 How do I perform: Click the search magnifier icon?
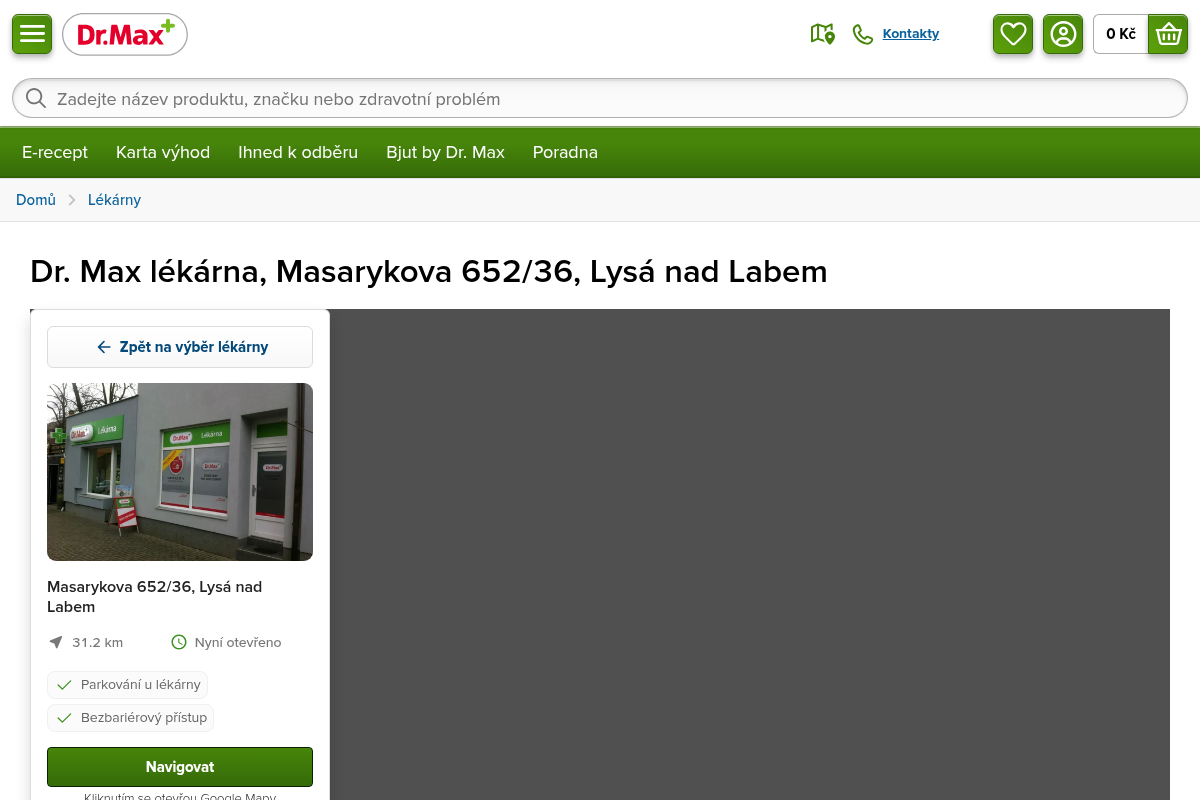click(36, 98)
